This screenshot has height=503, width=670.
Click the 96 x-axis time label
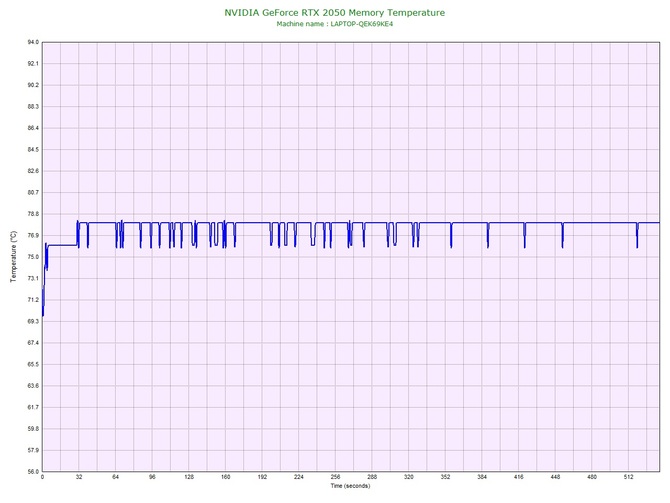pos(152,477)
